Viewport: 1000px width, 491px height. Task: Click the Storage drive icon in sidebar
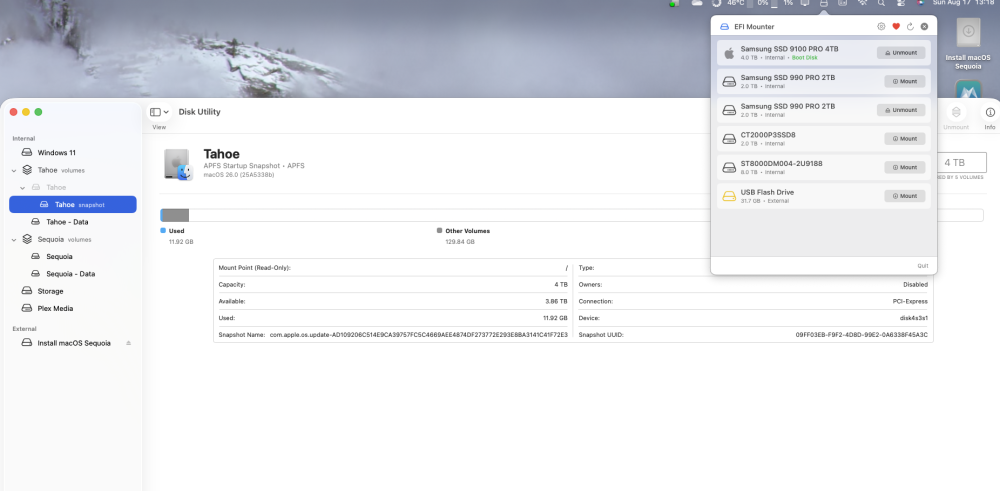pyautogui.click(x=27, y=291)
